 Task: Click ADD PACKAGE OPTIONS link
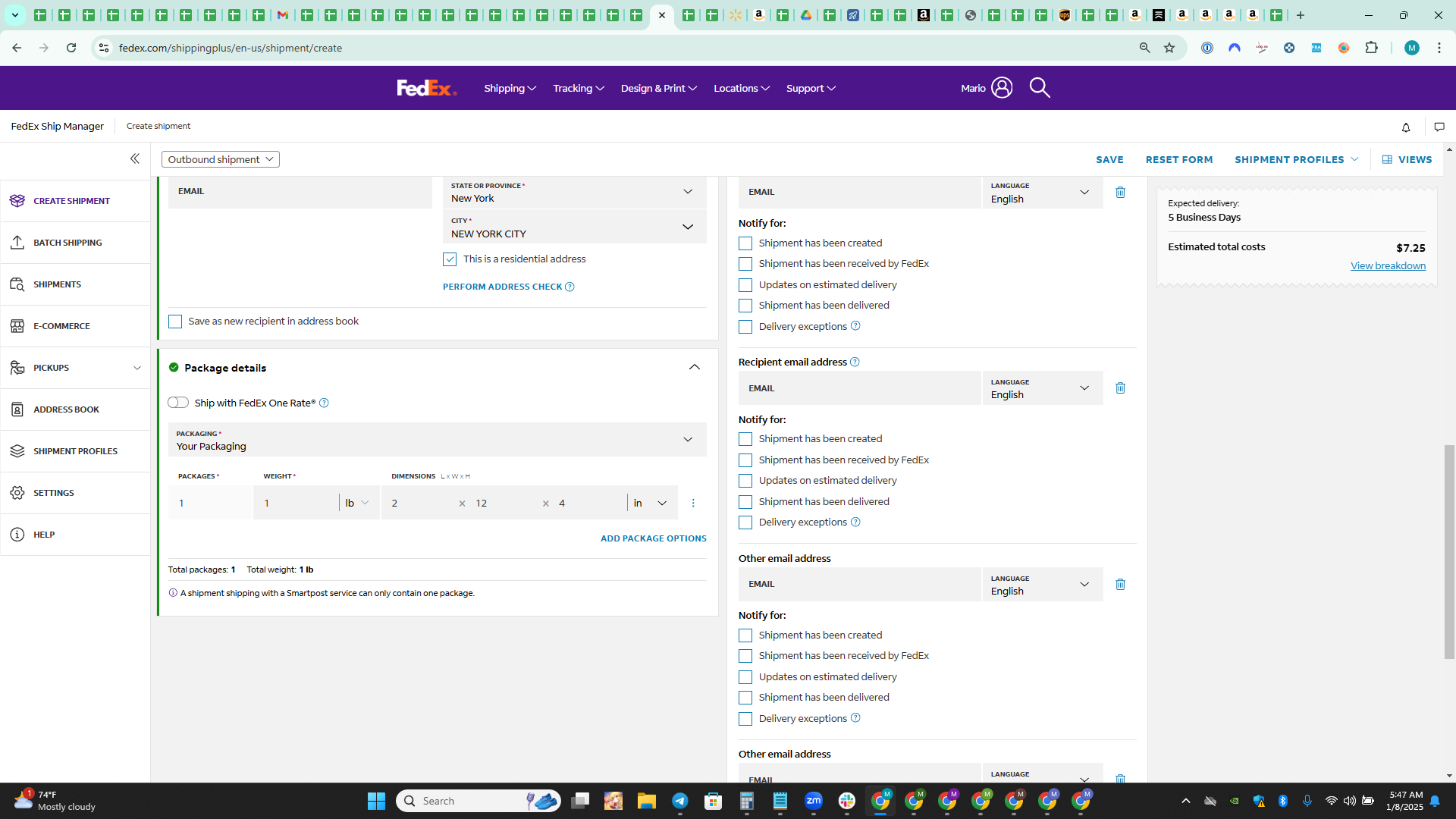(x=654, y=538)
